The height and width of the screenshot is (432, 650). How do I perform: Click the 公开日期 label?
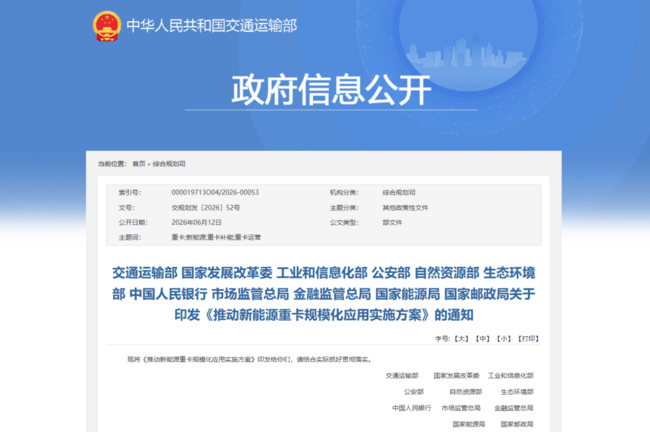click(x=133, y=223)
